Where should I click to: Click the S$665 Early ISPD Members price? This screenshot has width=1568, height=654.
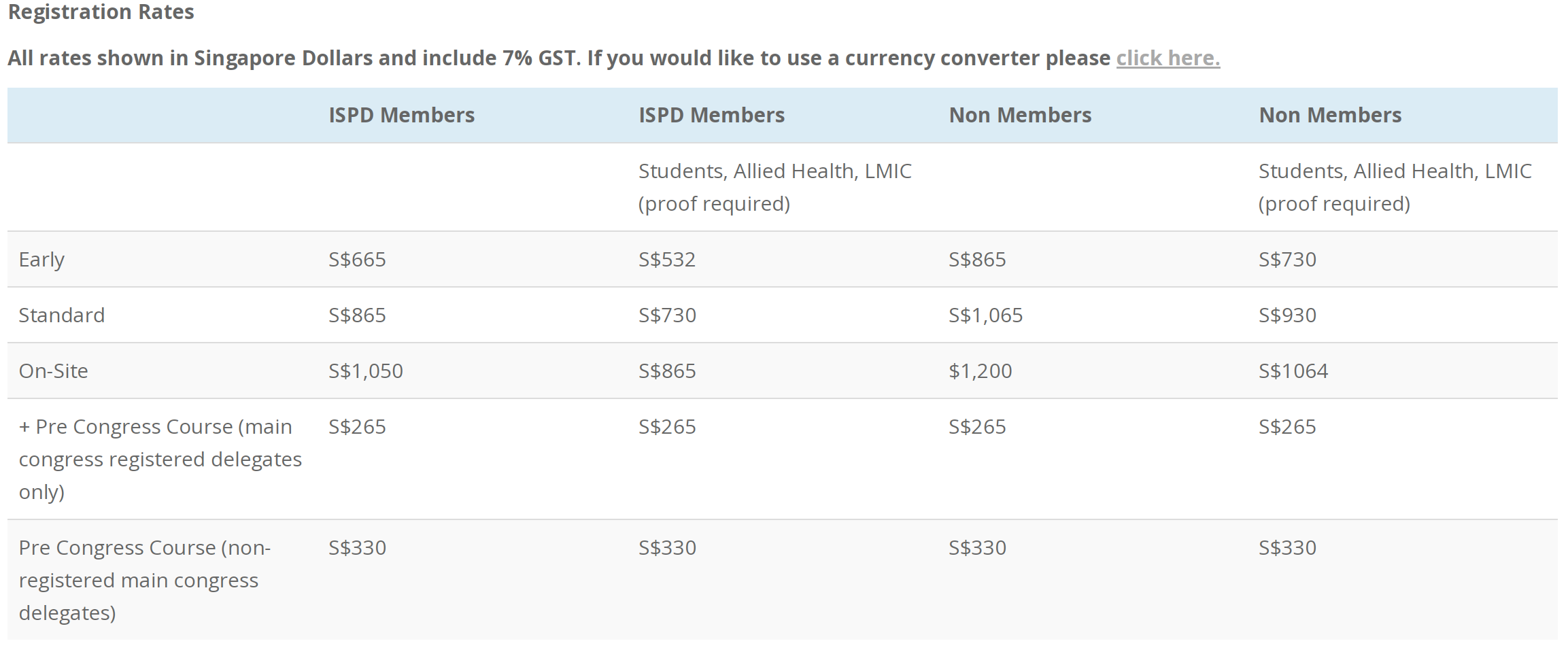(357, 260)
